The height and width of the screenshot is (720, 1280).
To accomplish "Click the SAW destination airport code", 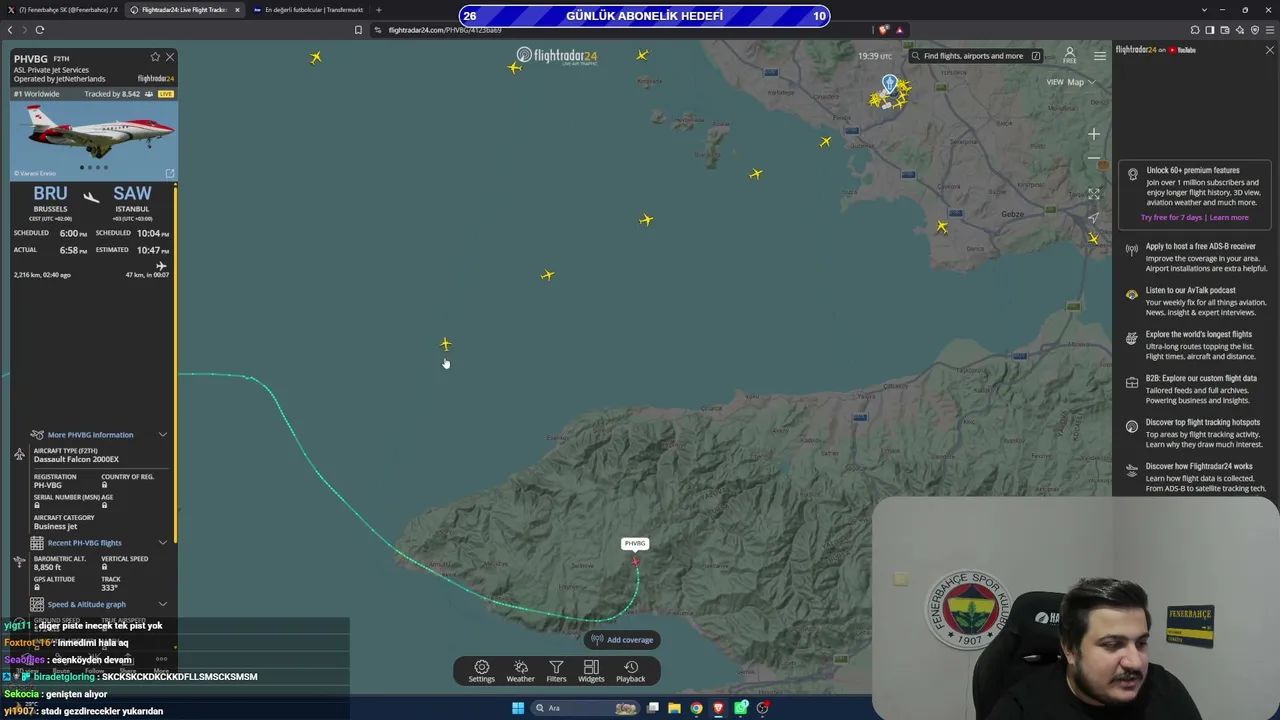I will click(x=132, y=194).
